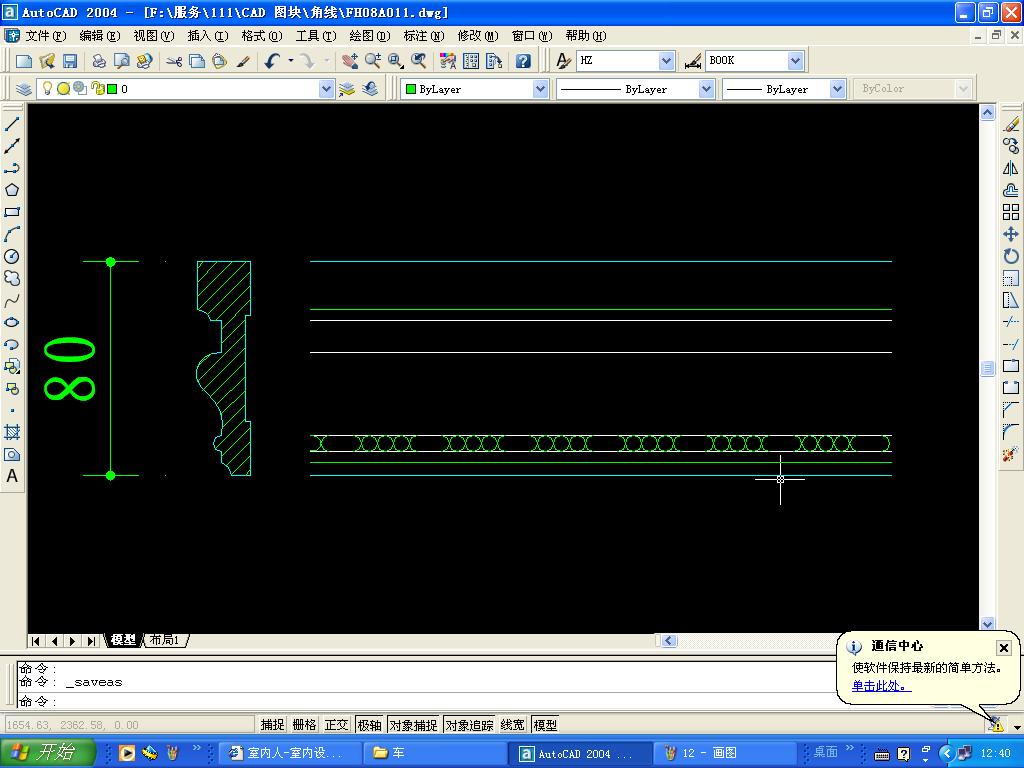The width and height of the screenshot is (1024, 768).
Task: Open the 绘图(D) Draw menu
Action: point(369,36)
